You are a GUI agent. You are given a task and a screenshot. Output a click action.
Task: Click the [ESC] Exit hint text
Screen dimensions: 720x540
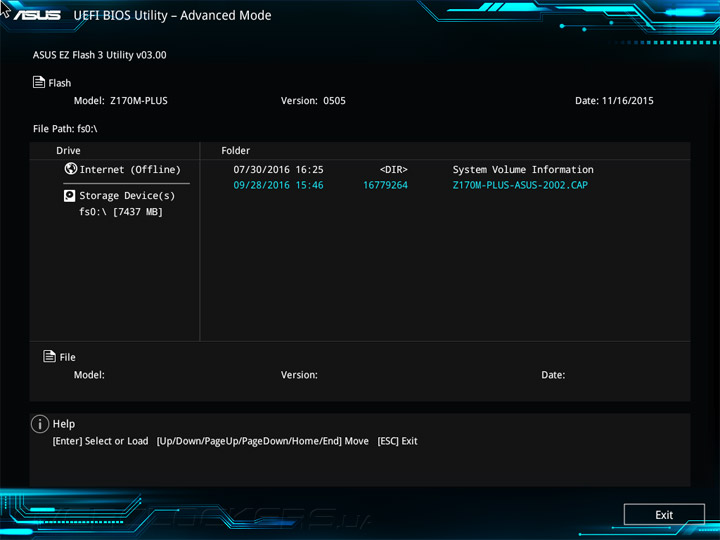click(398, 441)
